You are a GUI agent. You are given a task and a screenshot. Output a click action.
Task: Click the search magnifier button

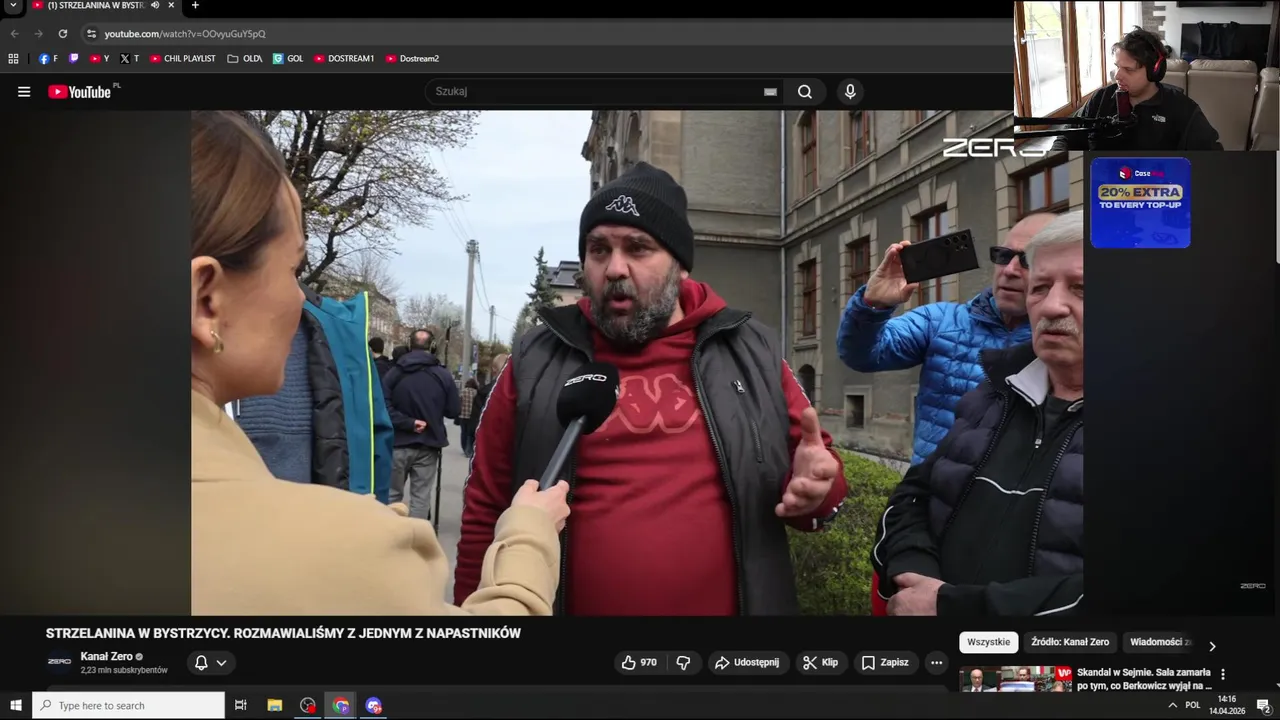coord(805,92)
